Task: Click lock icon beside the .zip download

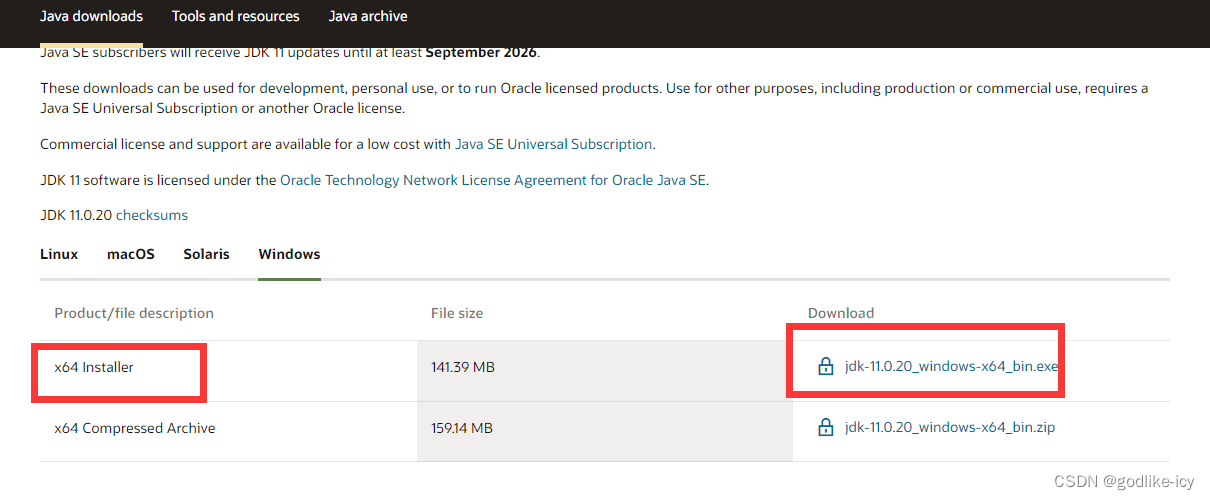Action: click(826, 428)
